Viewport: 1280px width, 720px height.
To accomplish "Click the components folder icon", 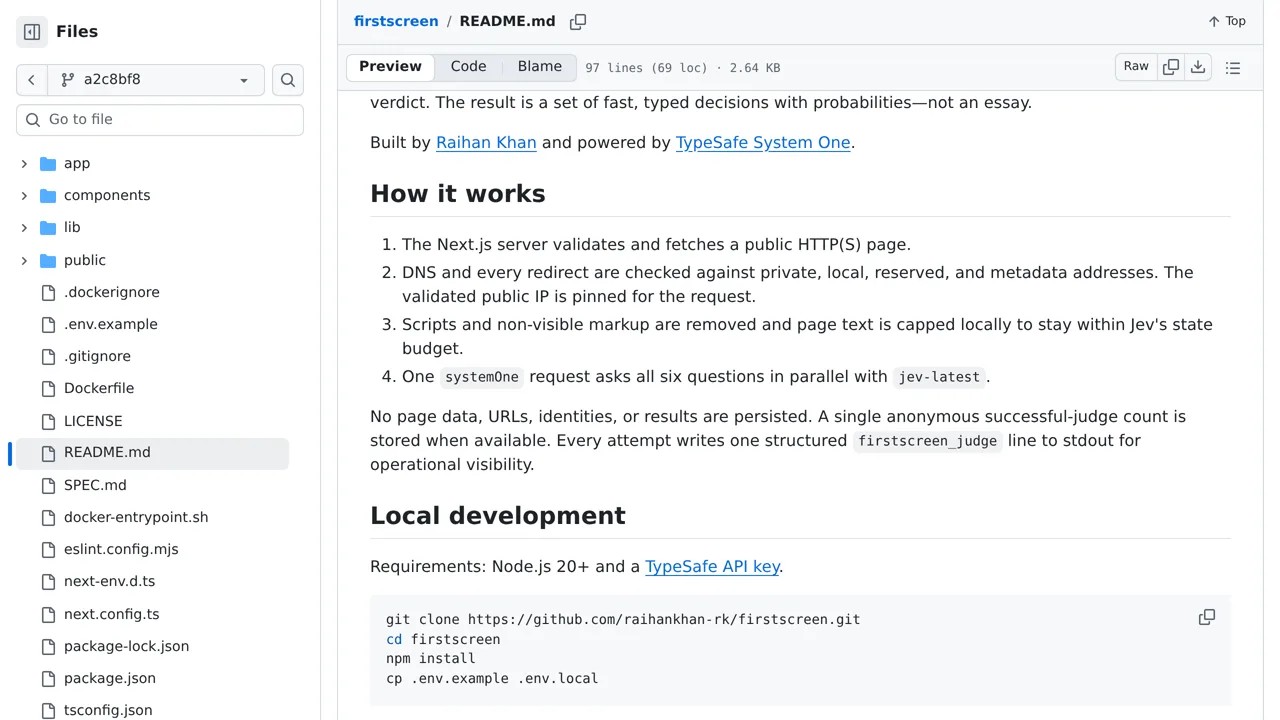I will (48, 195).
